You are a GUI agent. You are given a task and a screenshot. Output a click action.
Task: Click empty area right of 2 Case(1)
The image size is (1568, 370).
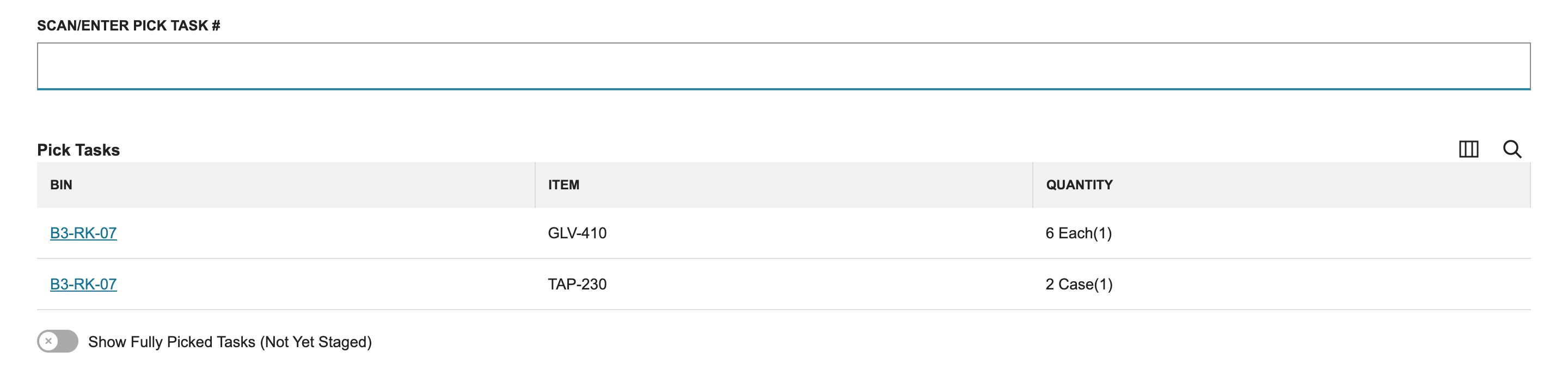(1321, 284)
